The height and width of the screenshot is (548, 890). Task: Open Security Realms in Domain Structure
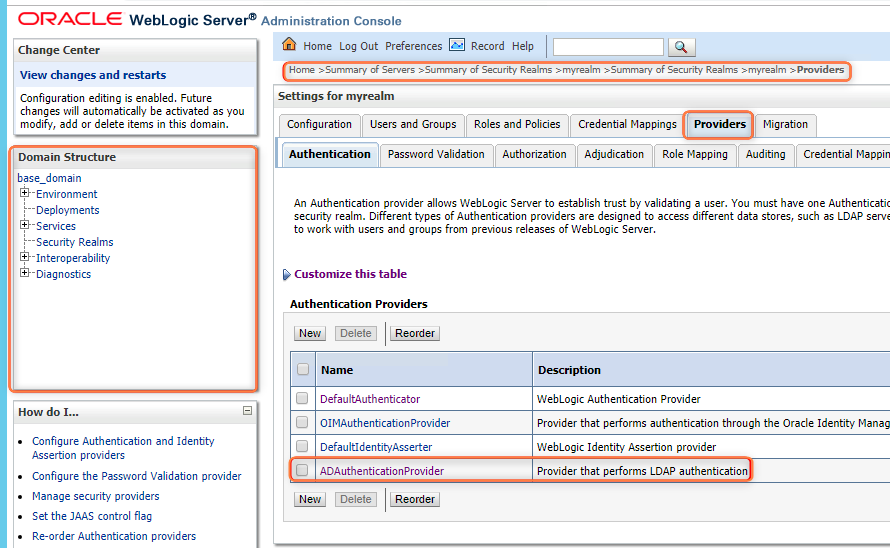[74, 242]
